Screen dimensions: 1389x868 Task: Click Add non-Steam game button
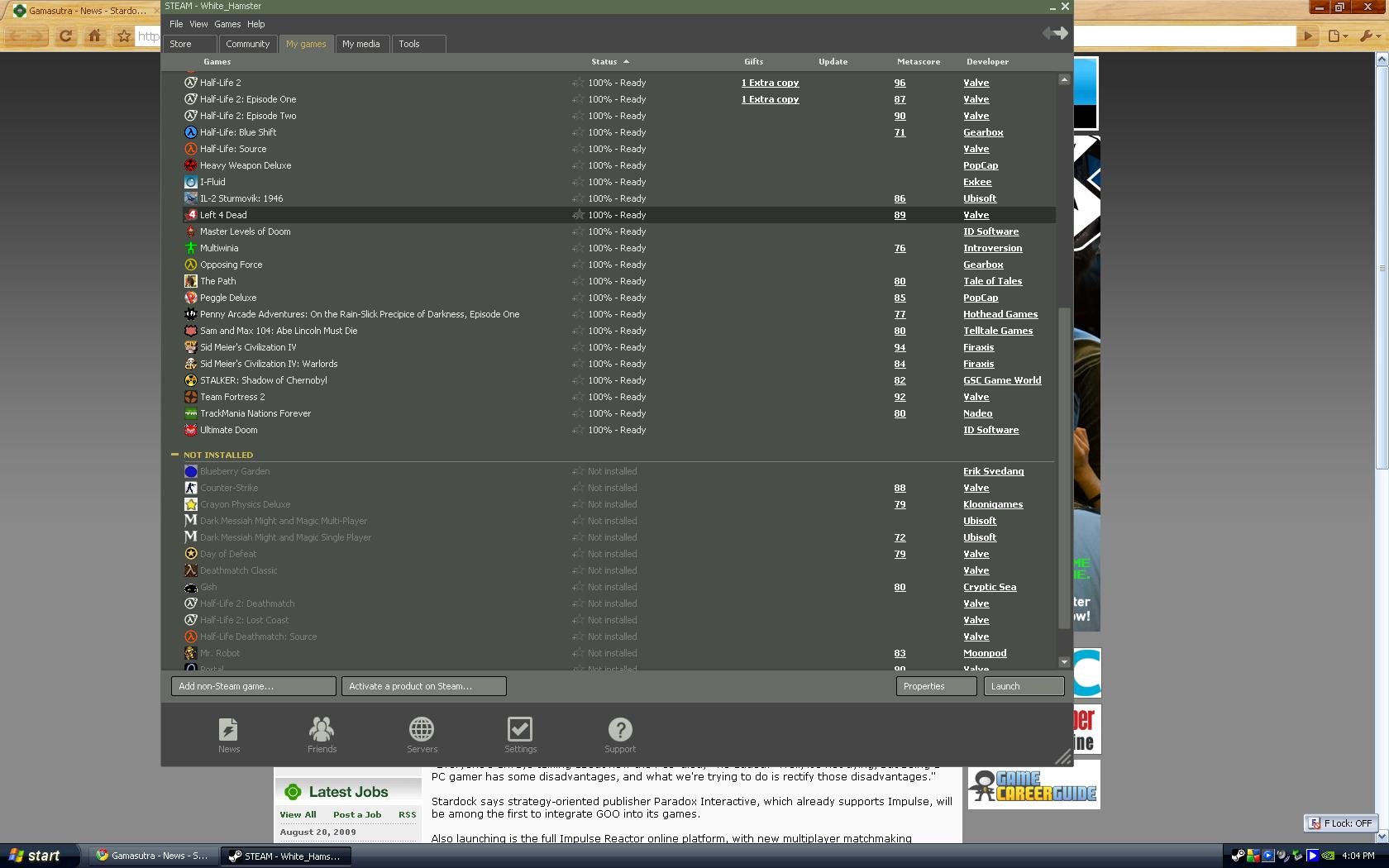coord(254,686)
